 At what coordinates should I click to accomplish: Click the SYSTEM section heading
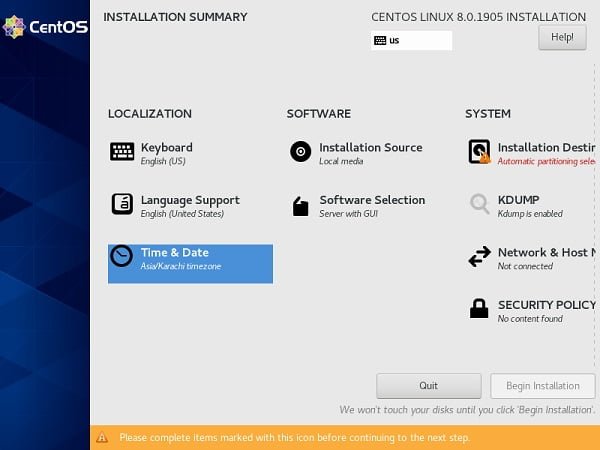pyautogui.click(x=488, y=114)
